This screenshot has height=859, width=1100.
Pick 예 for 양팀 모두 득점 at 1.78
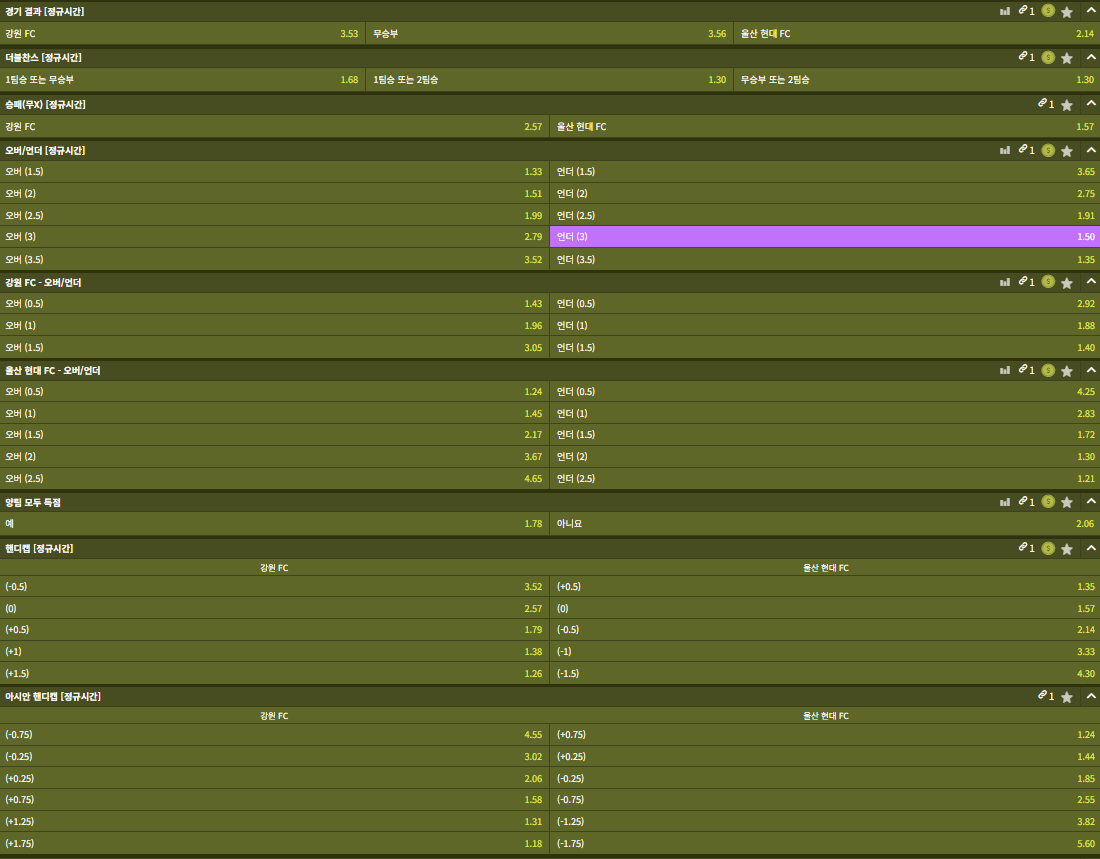coord(273,523)
